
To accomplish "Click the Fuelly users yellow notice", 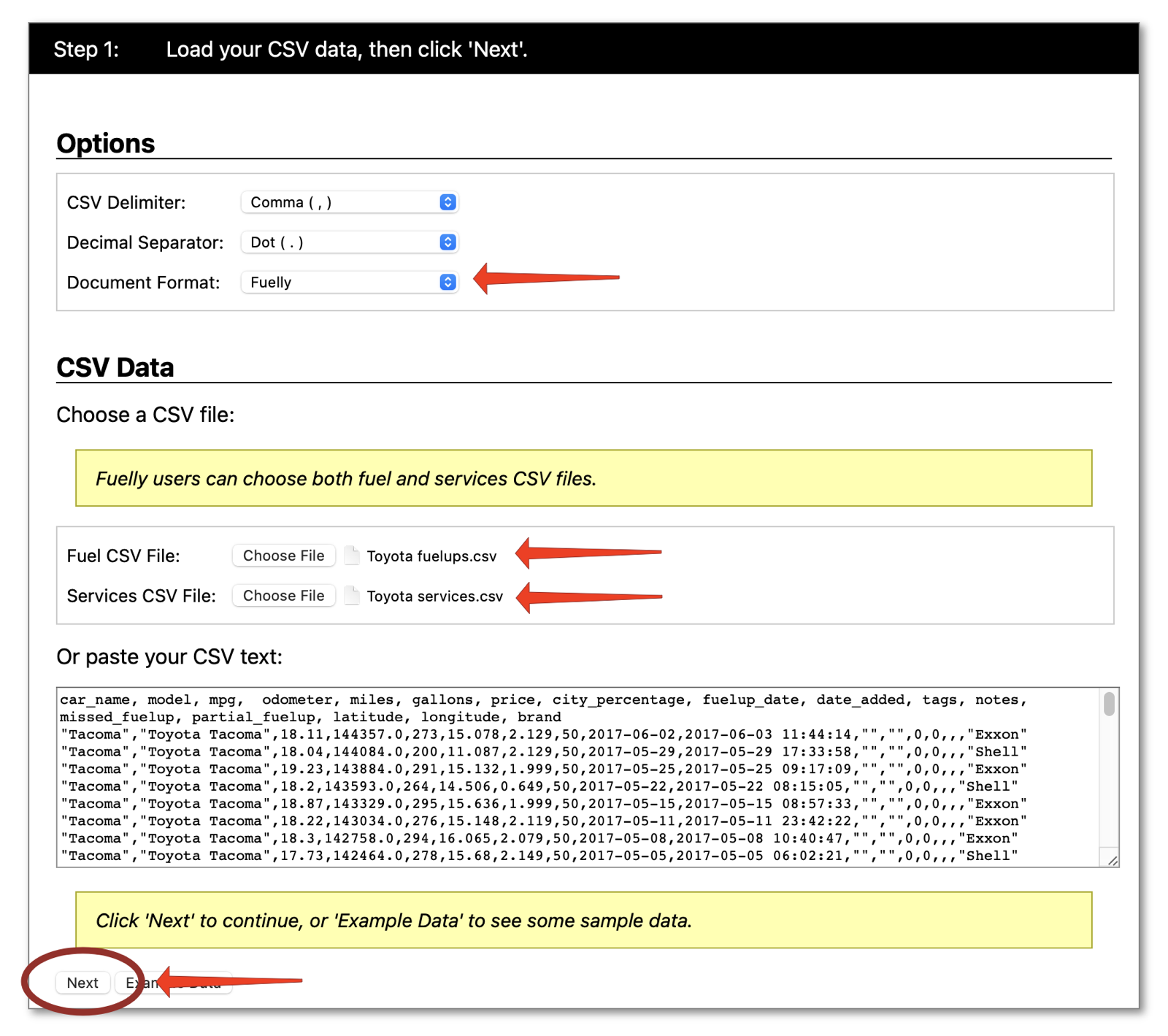I will tap(584, 478).
